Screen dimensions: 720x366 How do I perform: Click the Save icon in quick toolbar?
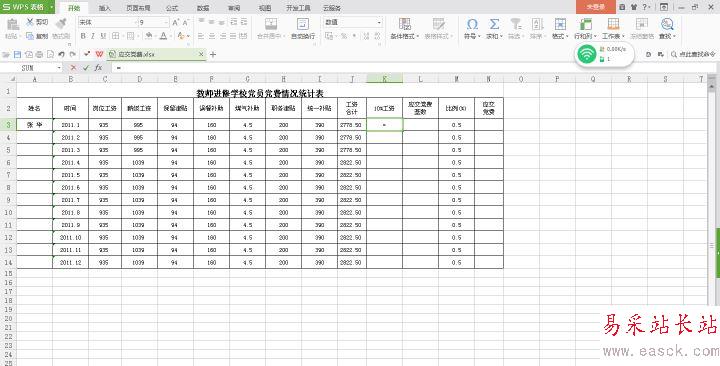[x=17, y=54]
